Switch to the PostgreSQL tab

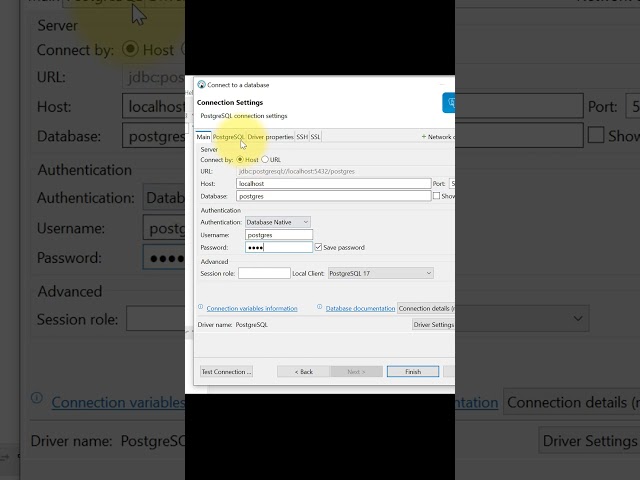(x=229, y=137)
